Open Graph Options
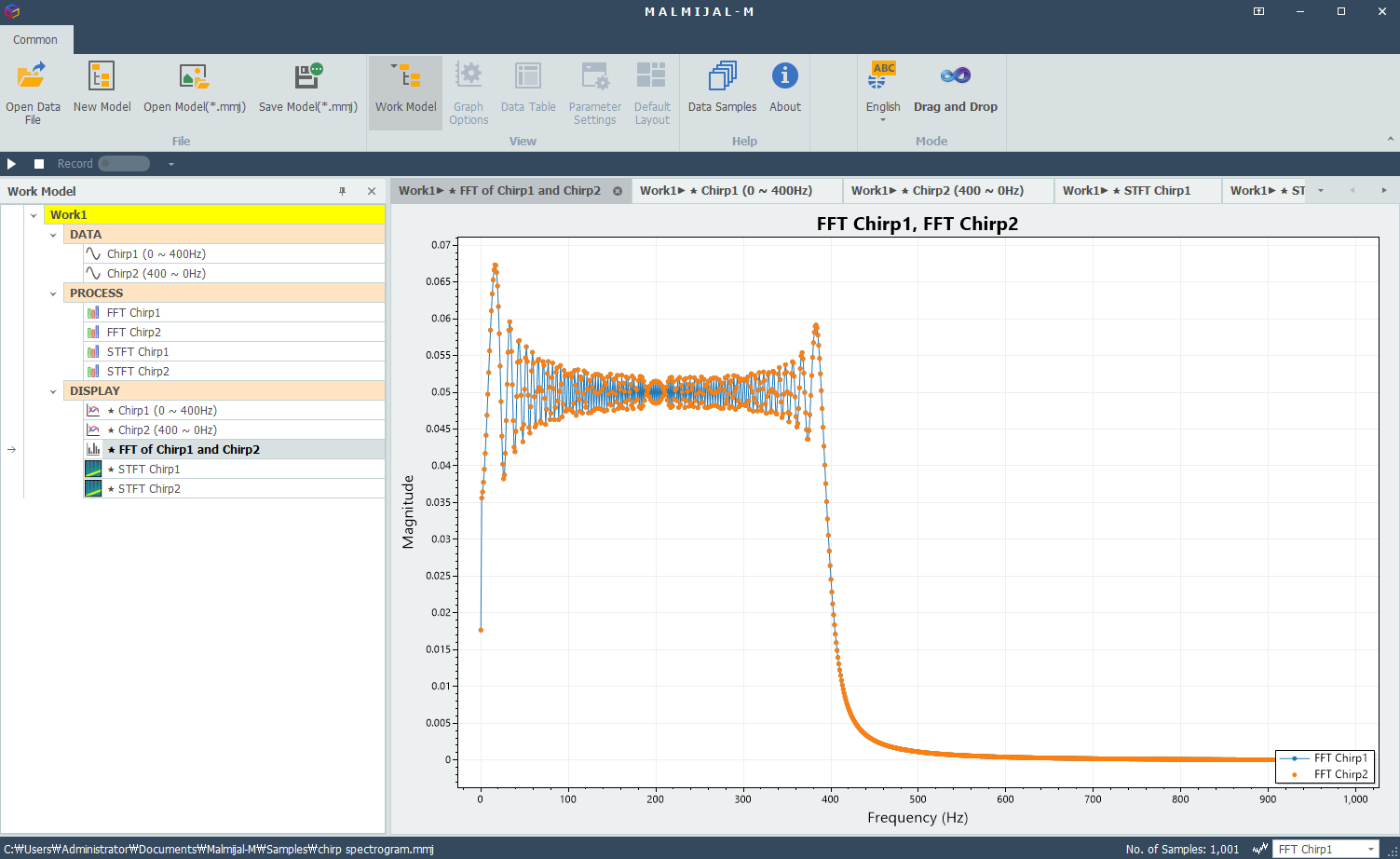The width and height of the screenshot is (1400, 859). [x=469, y=92]
